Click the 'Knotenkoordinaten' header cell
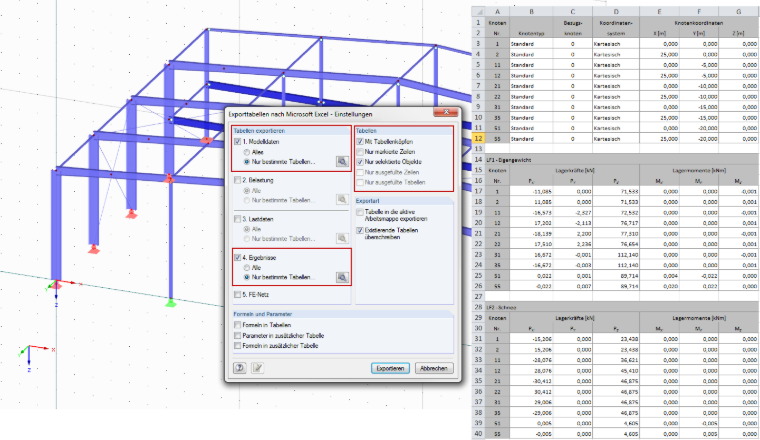The image size is (760, 440). [697, 23]
